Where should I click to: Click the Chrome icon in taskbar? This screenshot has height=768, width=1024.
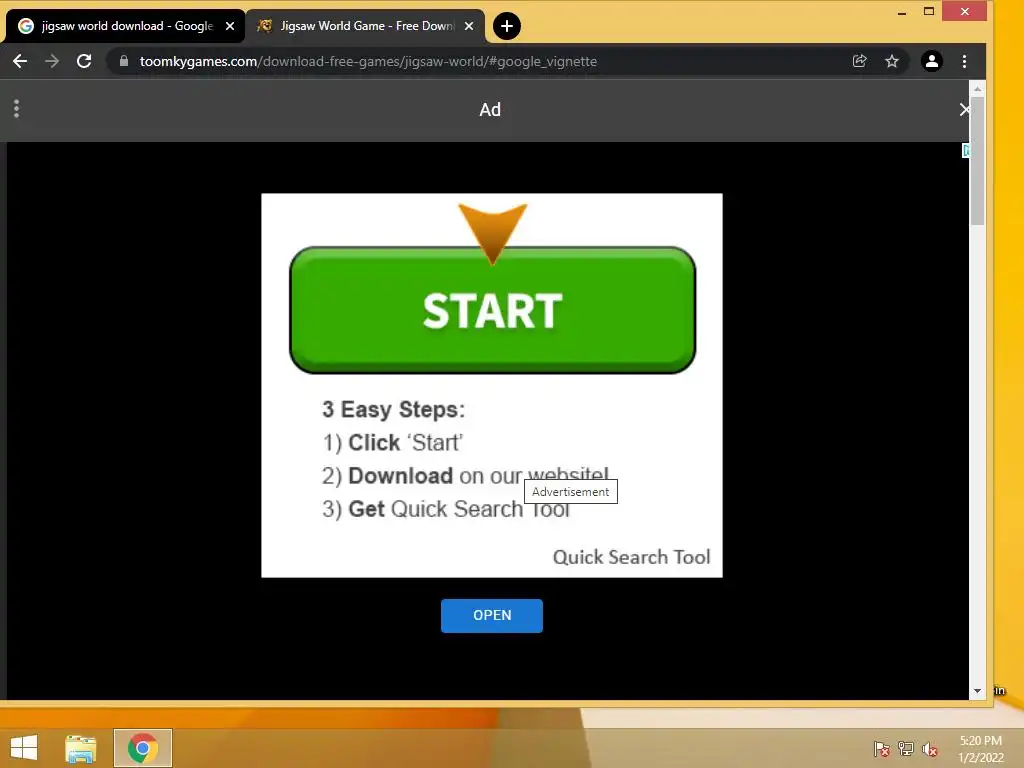point(143,748)
